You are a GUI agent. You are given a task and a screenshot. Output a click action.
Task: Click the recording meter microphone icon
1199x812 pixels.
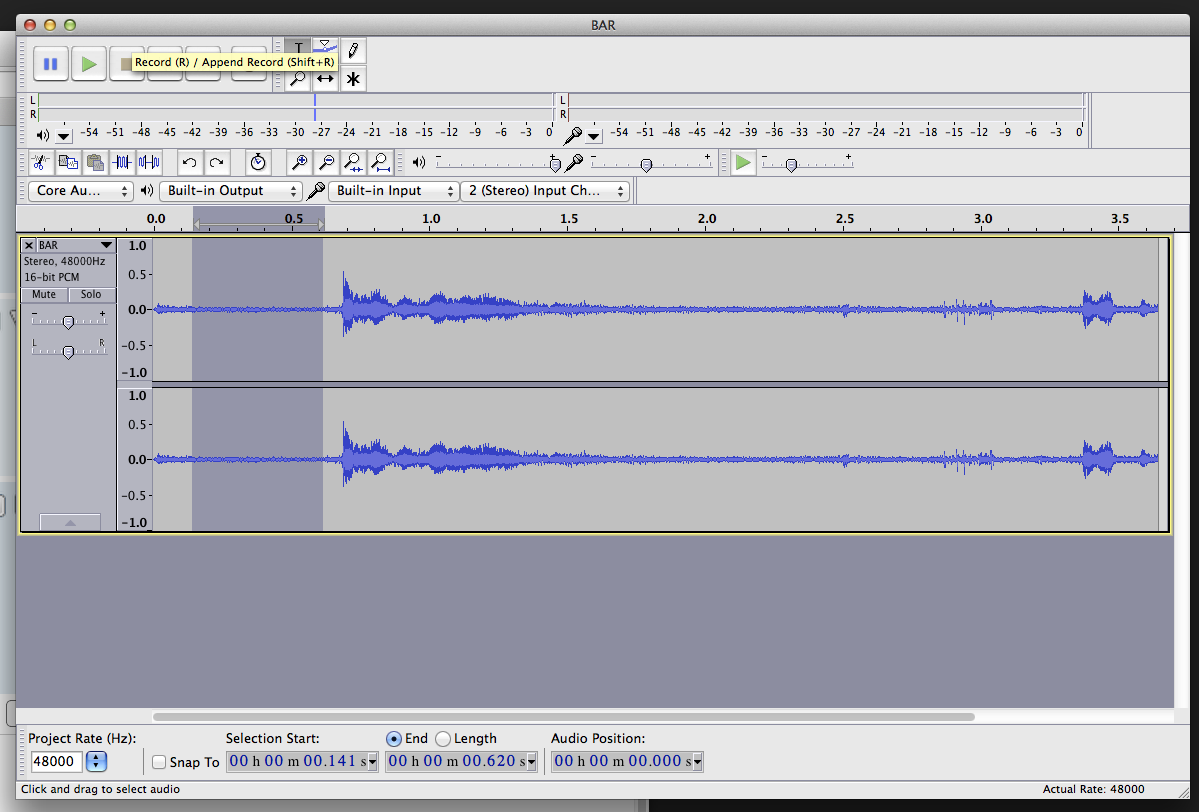coord(572,135)
